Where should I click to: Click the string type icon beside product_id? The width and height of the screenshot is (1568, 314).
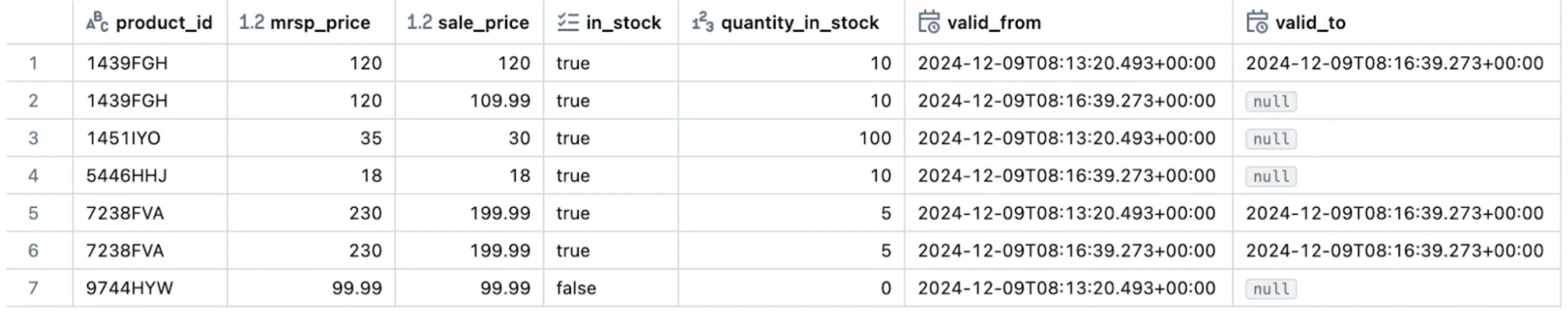(x=97, y=23)
